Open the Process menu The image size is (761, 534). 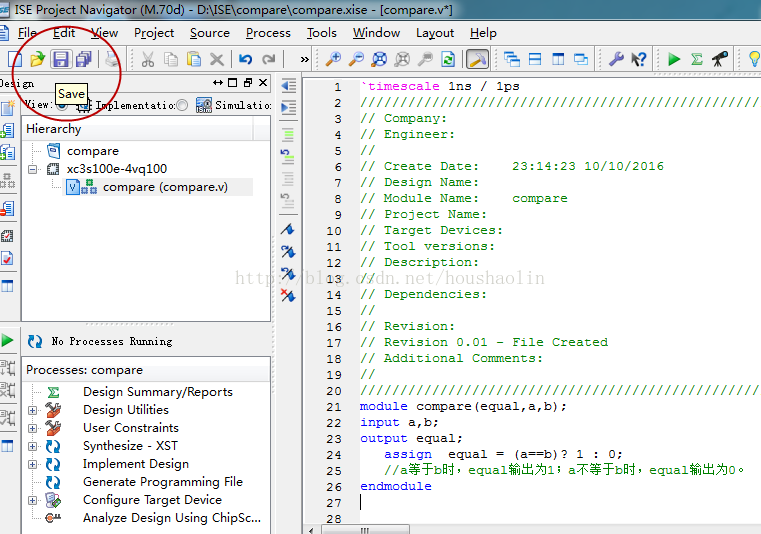coord(268,33)
